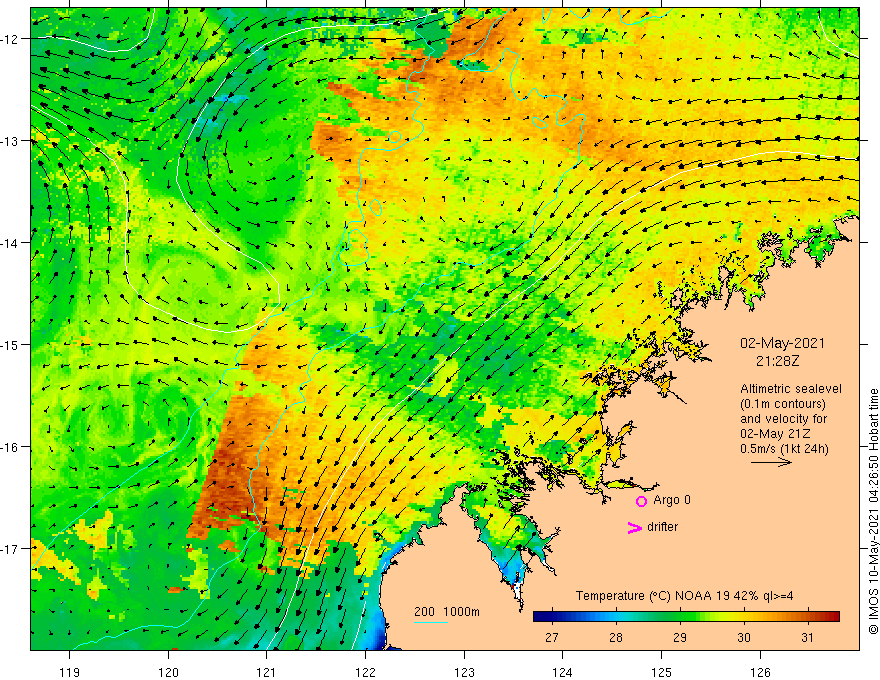The width and height of the screenshot is (880, 680).
Task: Click the cyan 200 1000m depth contour line sample
Action: (x=430, y=622)
